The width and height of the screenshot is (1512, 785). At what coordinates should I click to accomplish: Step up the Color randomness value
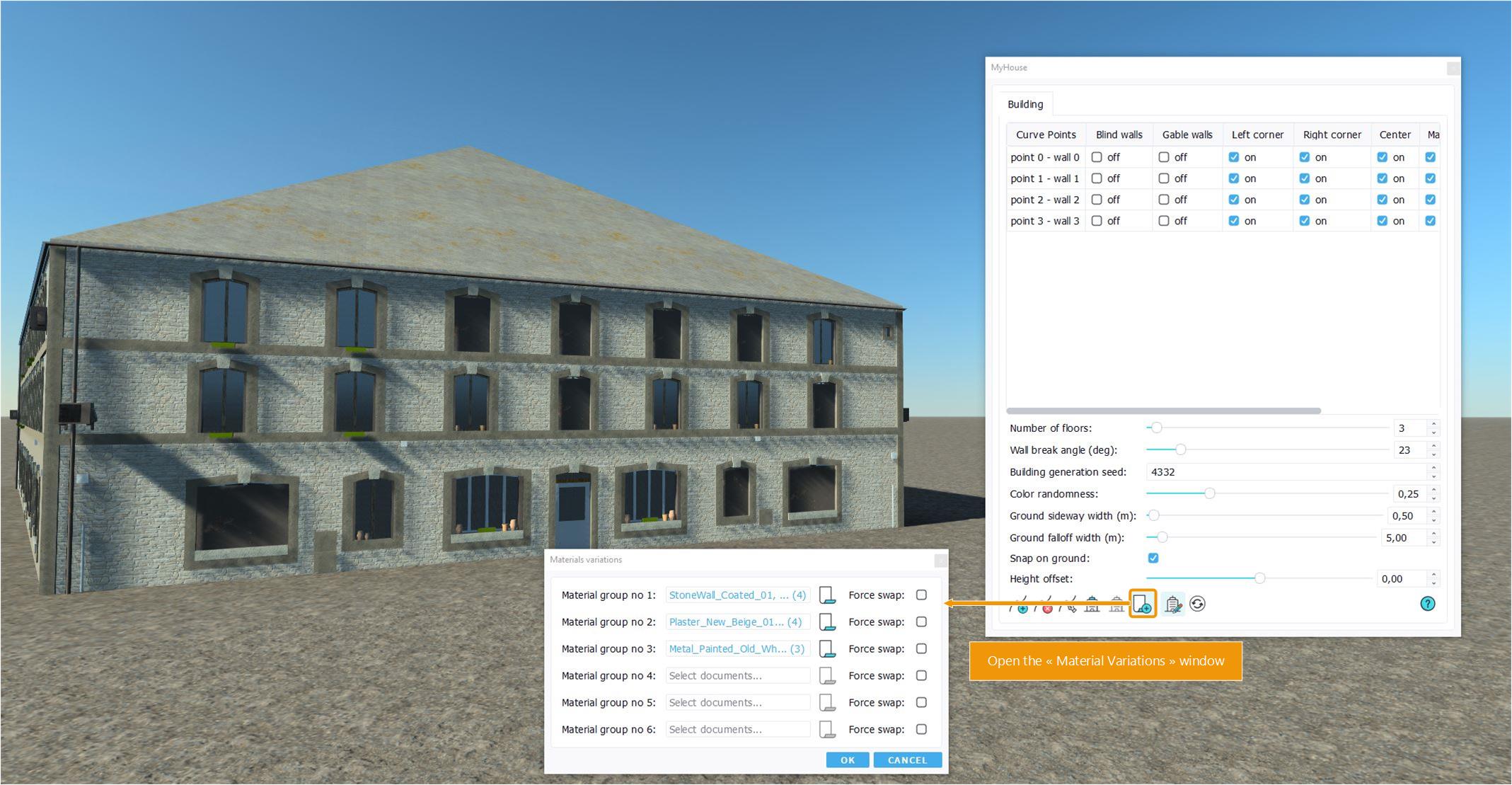pyautogui.click(x=1434, y=490)
